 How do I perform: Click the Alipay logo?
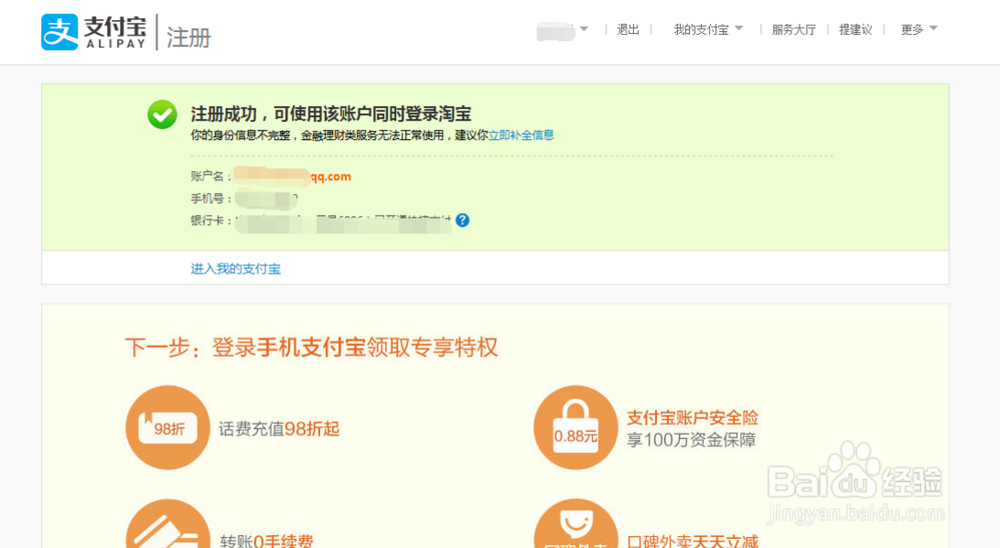[x=94, y=32]
